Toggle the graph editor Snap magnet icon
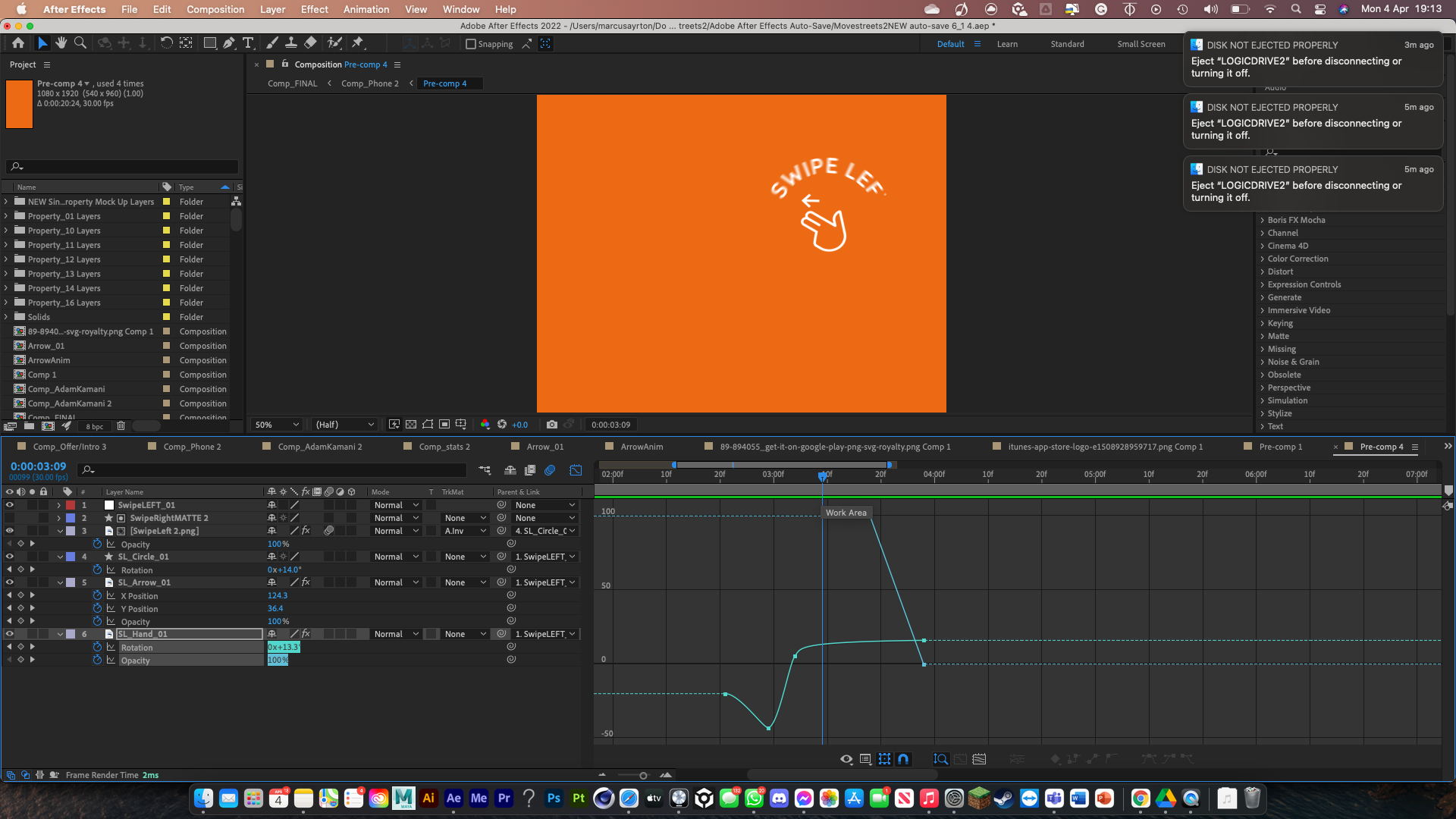 (903, 758)
